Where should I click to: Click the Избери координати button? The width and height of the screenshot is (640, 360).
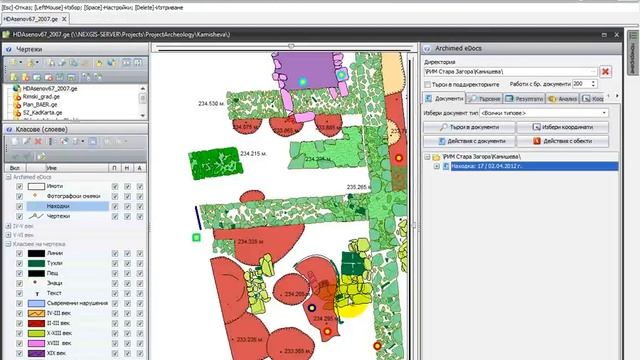pos(563,127)
